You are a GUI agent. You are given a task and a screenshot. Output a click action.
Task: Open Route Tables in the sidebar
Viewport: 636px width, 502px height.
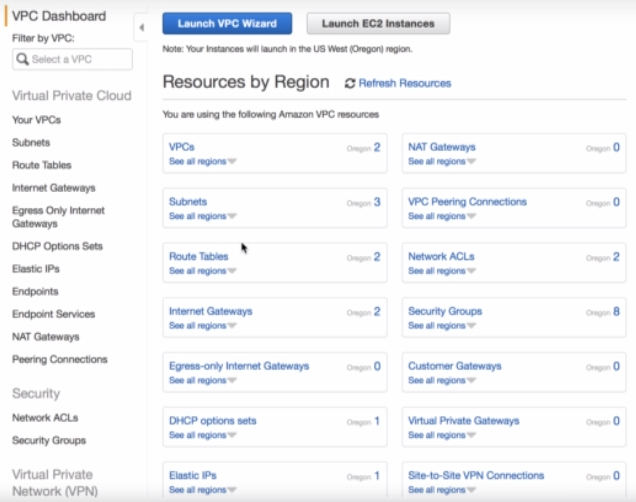(42, 165)
